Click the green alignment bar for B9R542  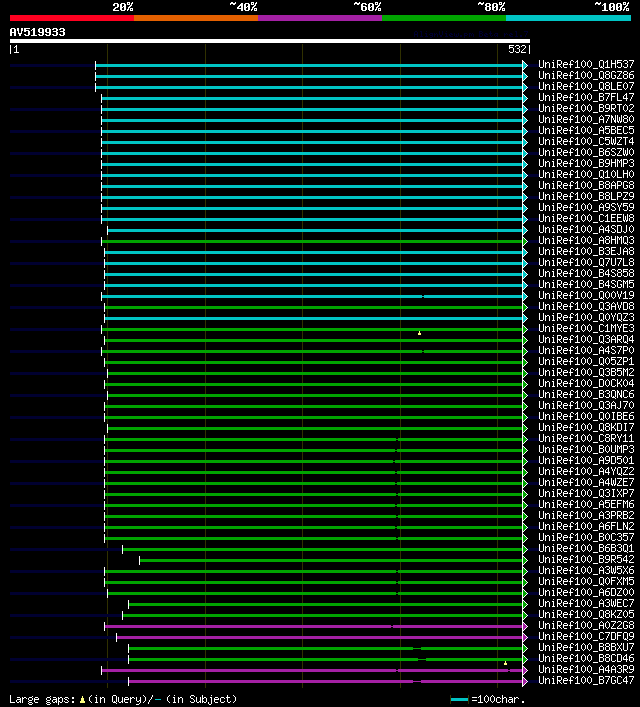(331, 560)
